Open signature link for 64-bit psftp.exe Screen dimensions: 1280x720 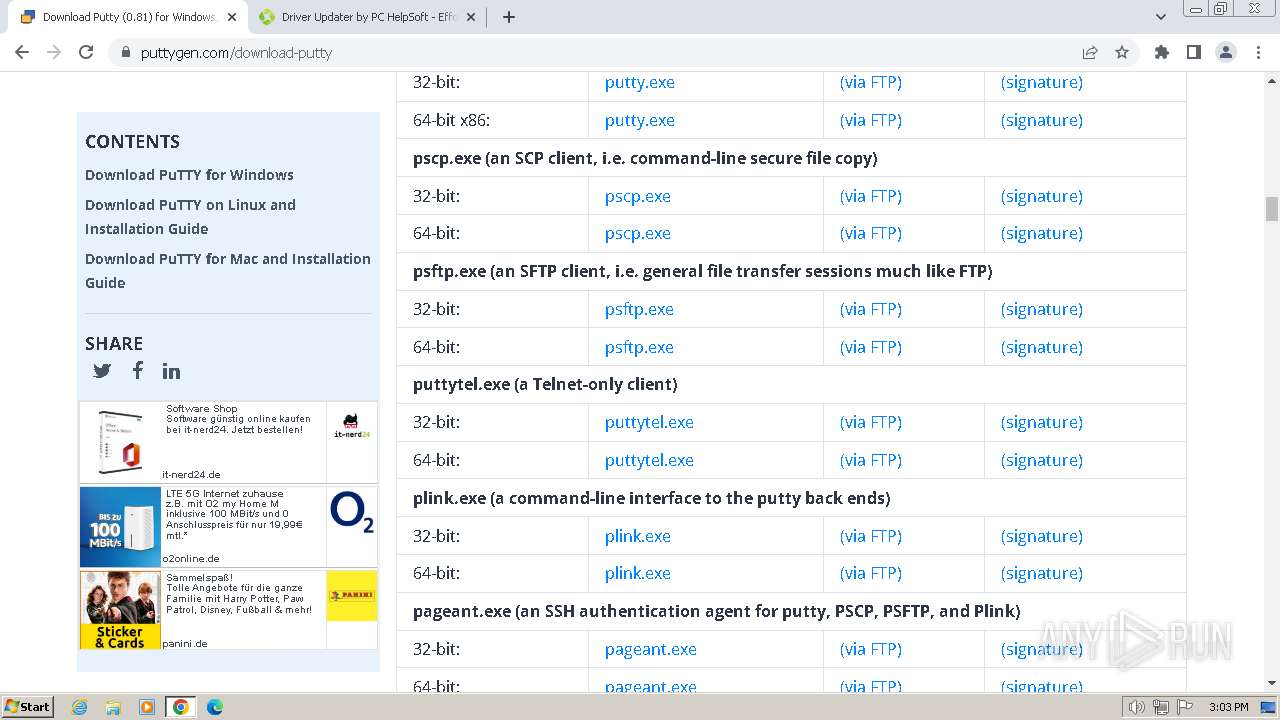[x=1042, y=347]
